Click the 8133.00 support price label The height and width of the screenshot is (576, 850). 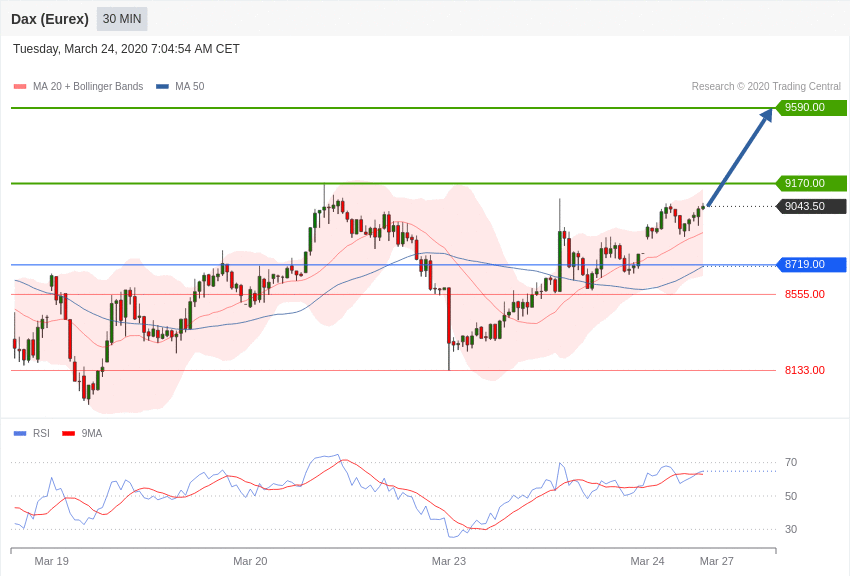pos(805,370)
